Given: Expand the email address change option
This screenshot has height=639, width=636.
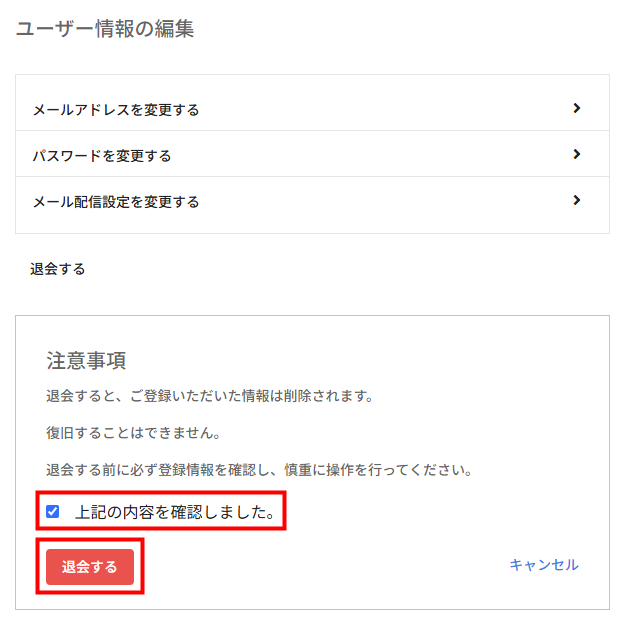Looking at the screenshot, I should pos(312,108).
